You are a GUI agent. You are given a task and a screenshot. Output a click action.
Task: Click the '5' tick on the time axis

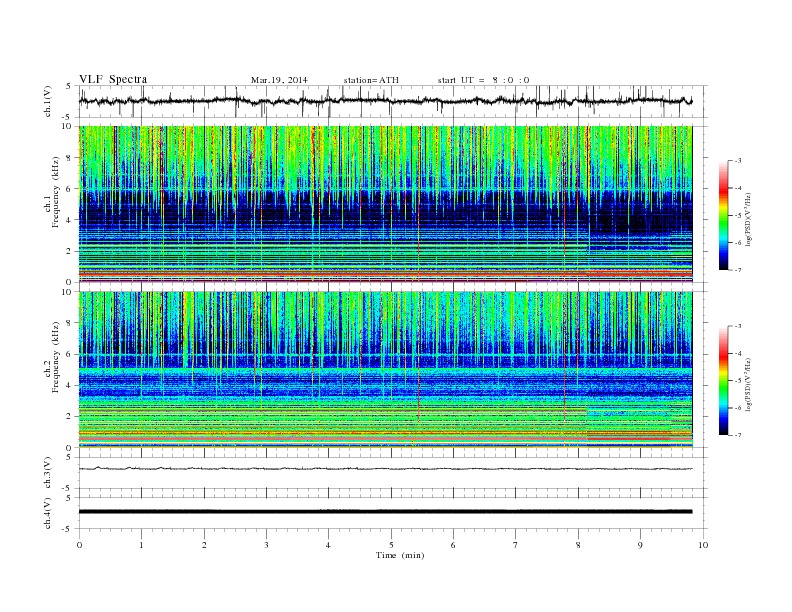391,545
